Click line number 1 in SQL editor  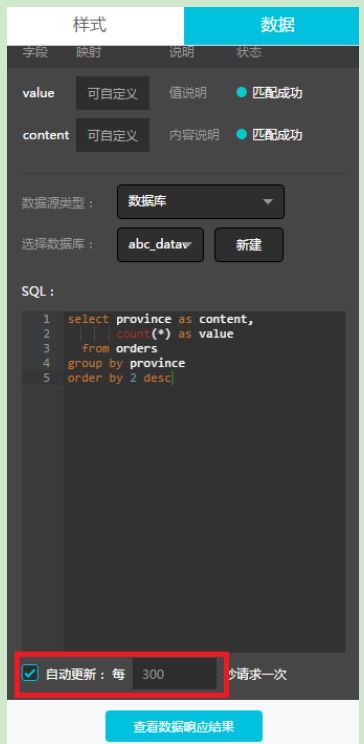(46, 319)
